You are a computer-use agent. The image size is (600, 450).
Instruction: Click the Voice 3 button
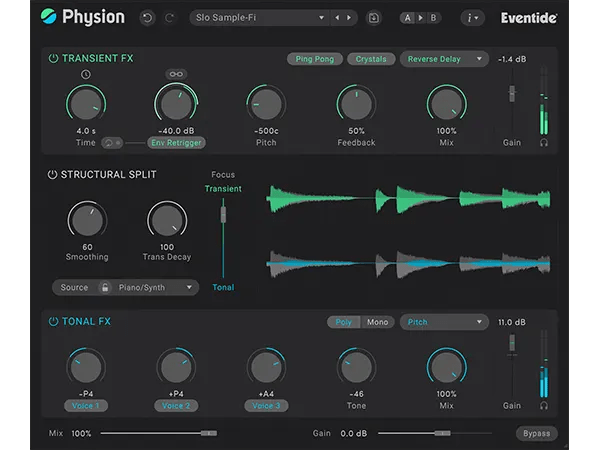(266, 406)
